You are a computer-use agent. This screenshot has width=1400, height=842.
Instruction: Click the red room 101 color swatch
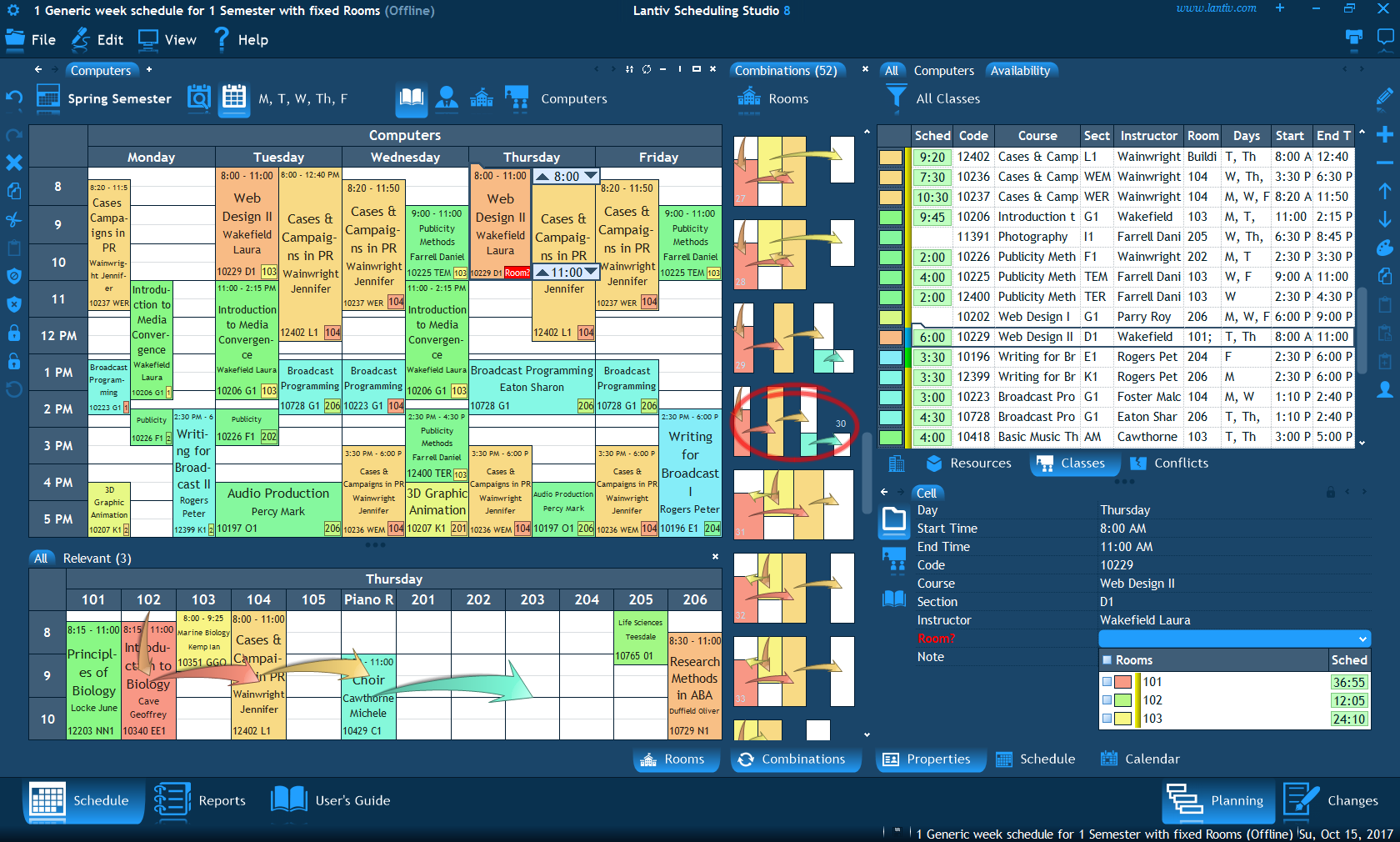(x=1123, y=682)
